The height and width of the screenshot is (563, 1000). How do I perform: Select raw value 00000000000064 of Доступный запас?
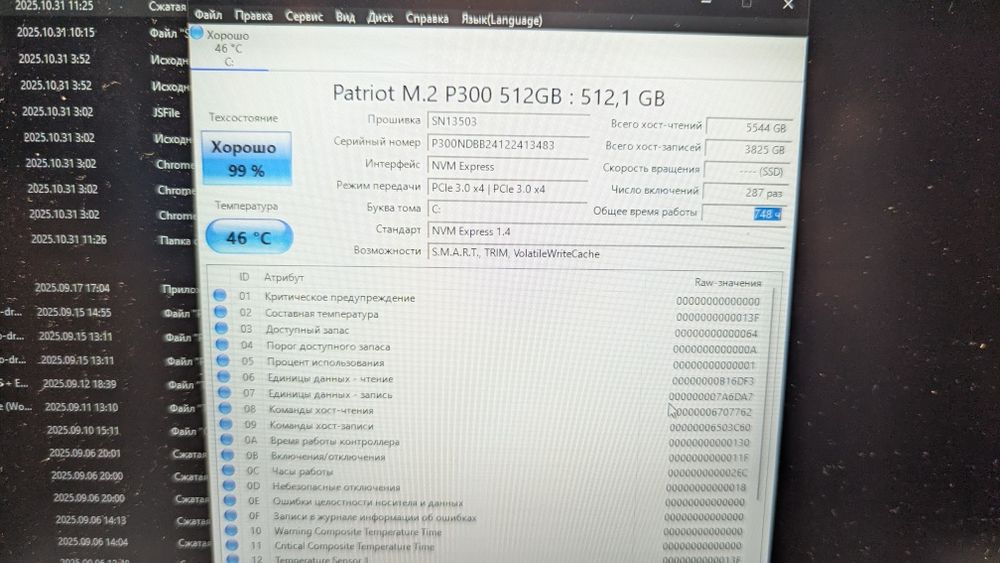click(x=716, y=333)
